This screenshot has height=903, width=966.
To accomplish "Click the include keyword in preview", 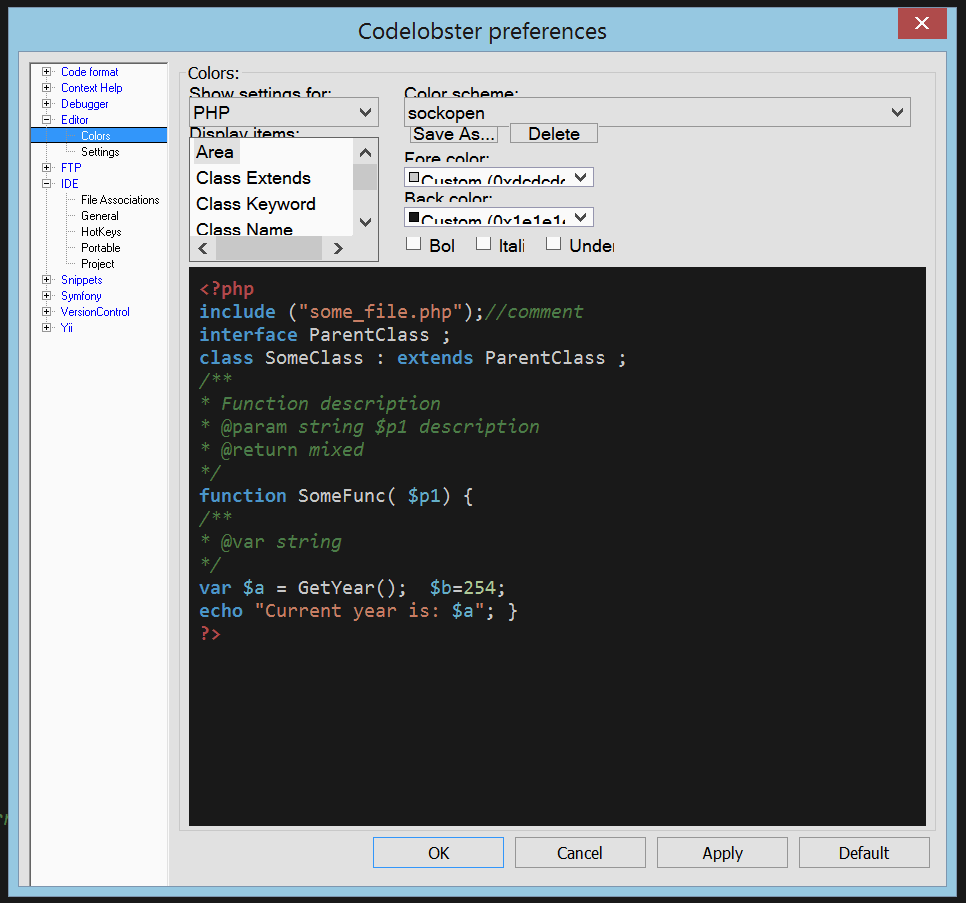I will (x=237, y=312).
